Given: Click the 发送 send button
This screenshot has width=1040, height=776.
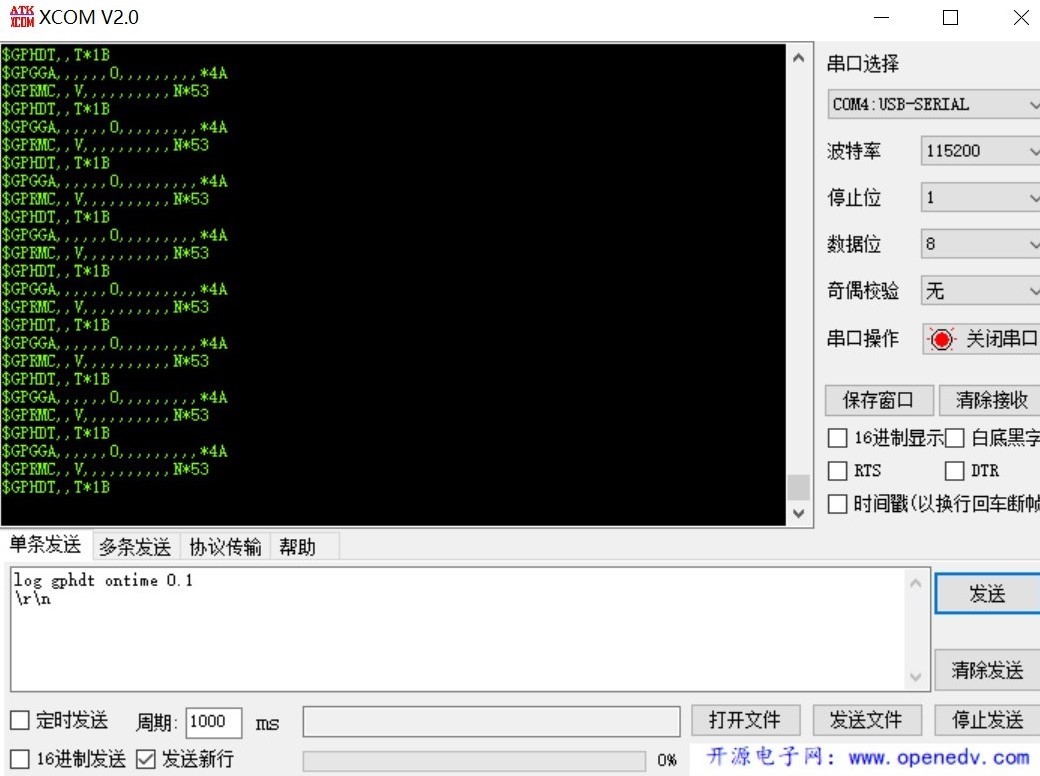Looking at the screenshot, I should tap(988, 593).
